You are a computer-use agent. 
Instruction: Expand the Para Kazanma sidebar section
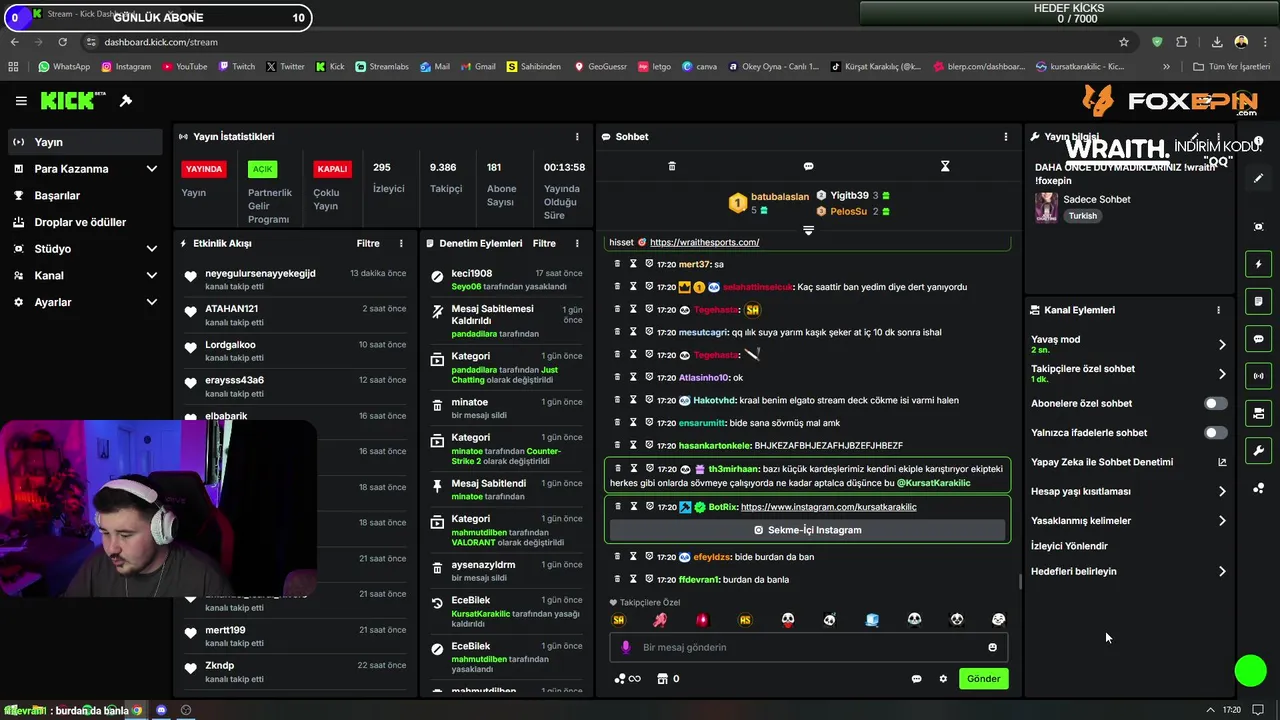click(x=85, y=169)
